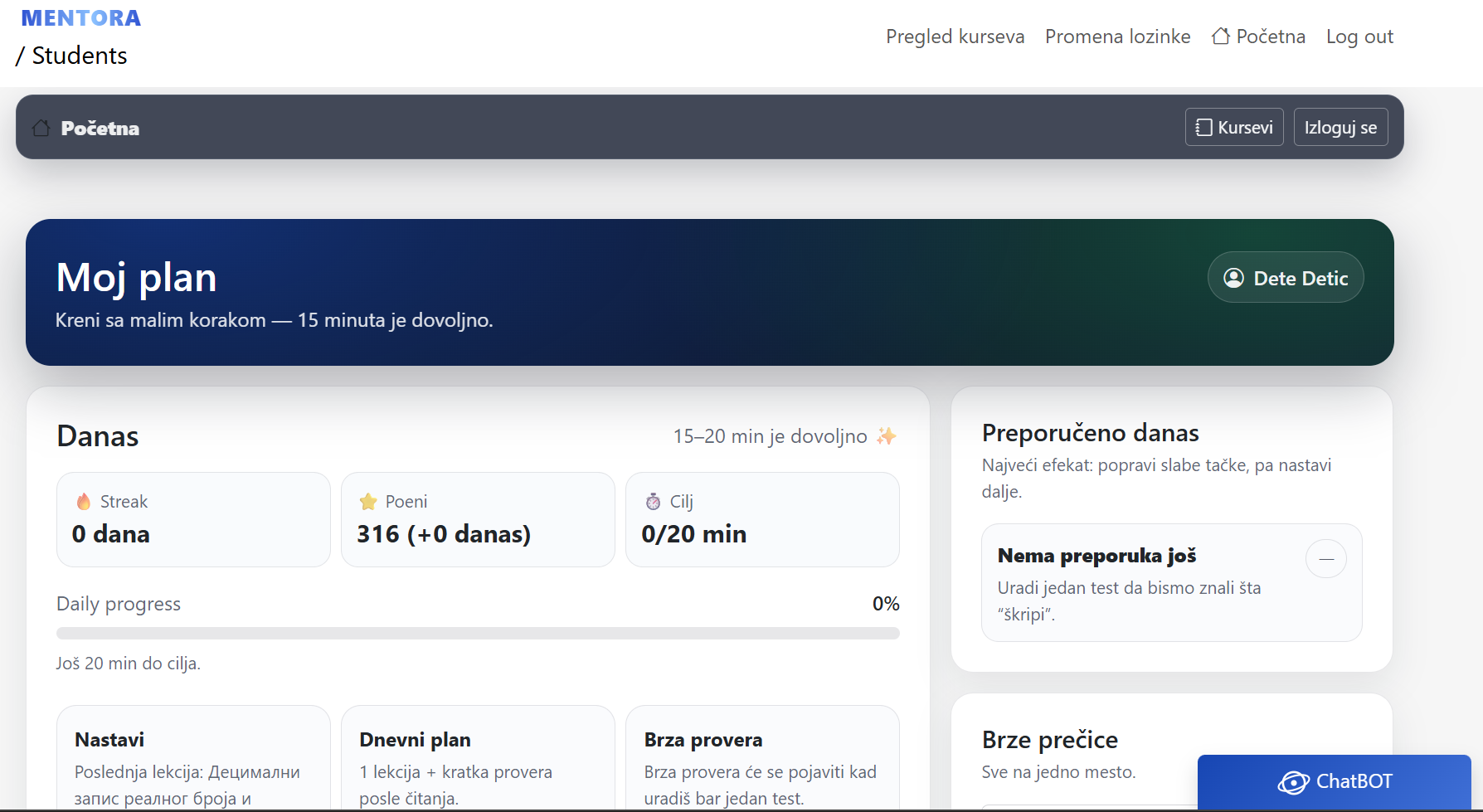Select the 'Kreni sa malim korakom' subtitle
This screenshot has width=1483, height=812.
tap(274, 320)
